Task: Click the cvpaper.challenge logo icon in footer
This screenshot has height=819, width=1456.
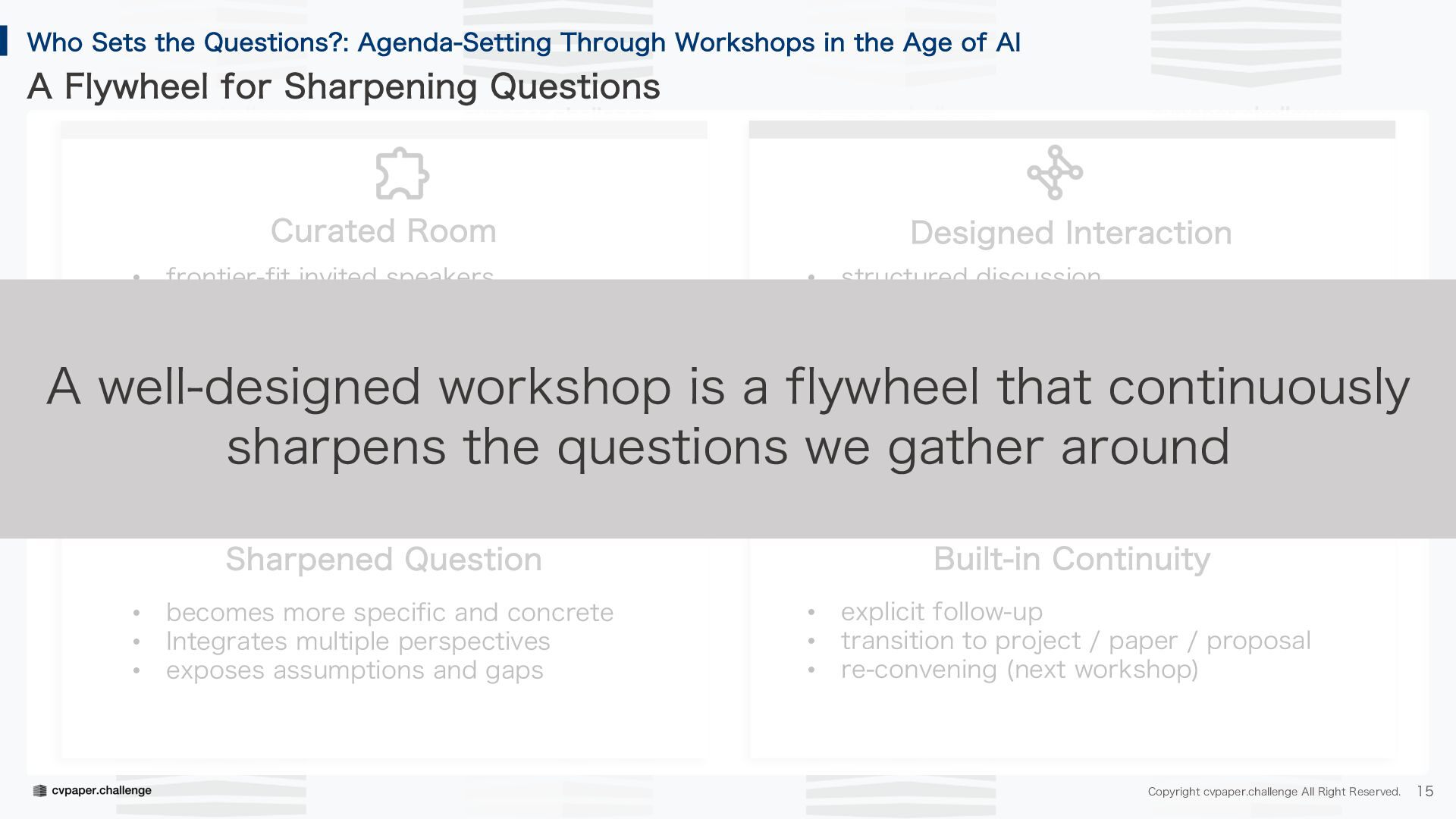Action: pos(40,791)
